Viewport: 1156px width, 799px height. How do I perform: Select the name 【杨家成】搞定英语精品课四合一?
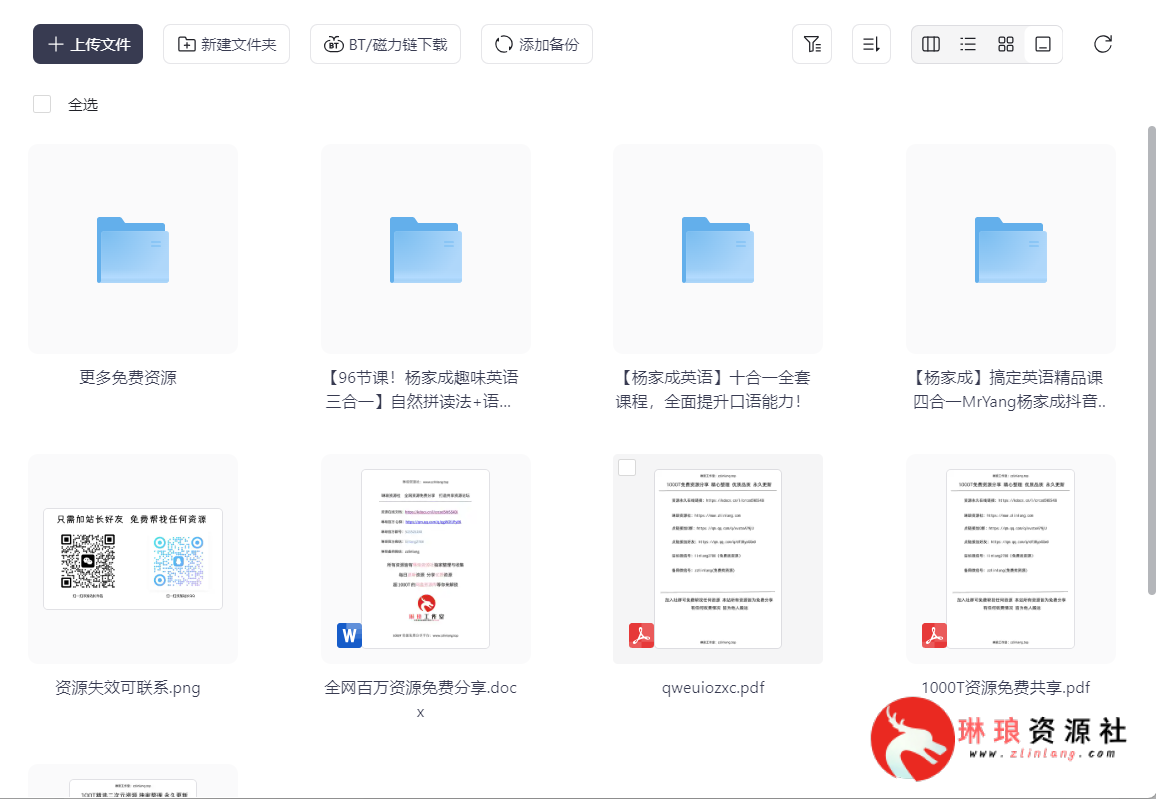[x=1009, y=389]
